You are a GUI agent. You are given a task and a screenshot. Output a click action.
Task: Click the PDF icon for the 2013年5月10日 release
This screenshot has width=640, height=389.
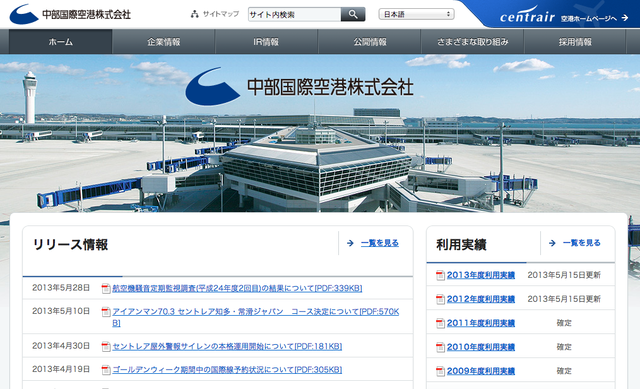(x=106, y=312)
